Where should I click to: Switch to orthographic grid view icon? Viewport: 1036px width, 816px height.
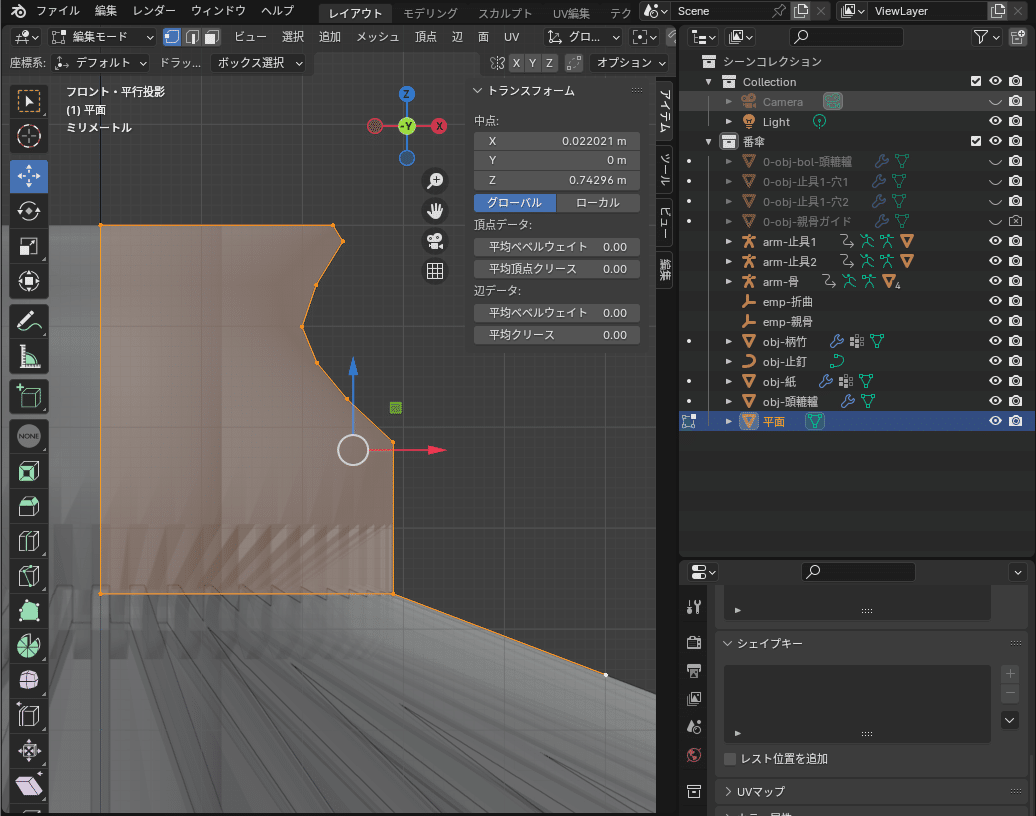pos(435,271)
